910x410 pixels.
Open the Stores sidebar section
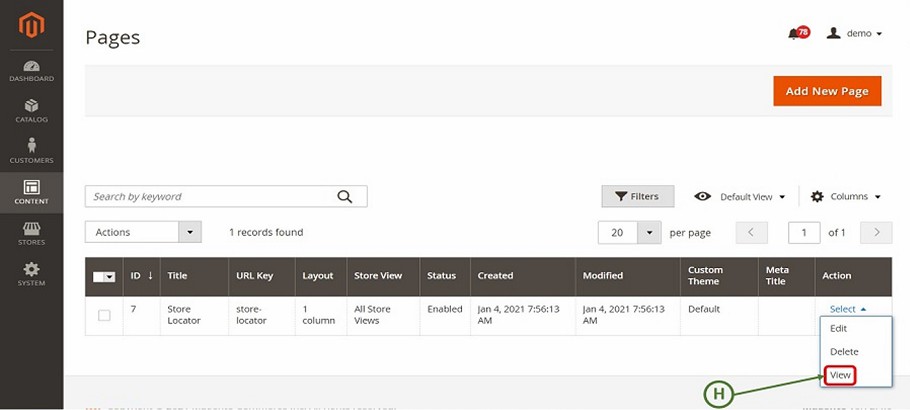coord(31,233)
